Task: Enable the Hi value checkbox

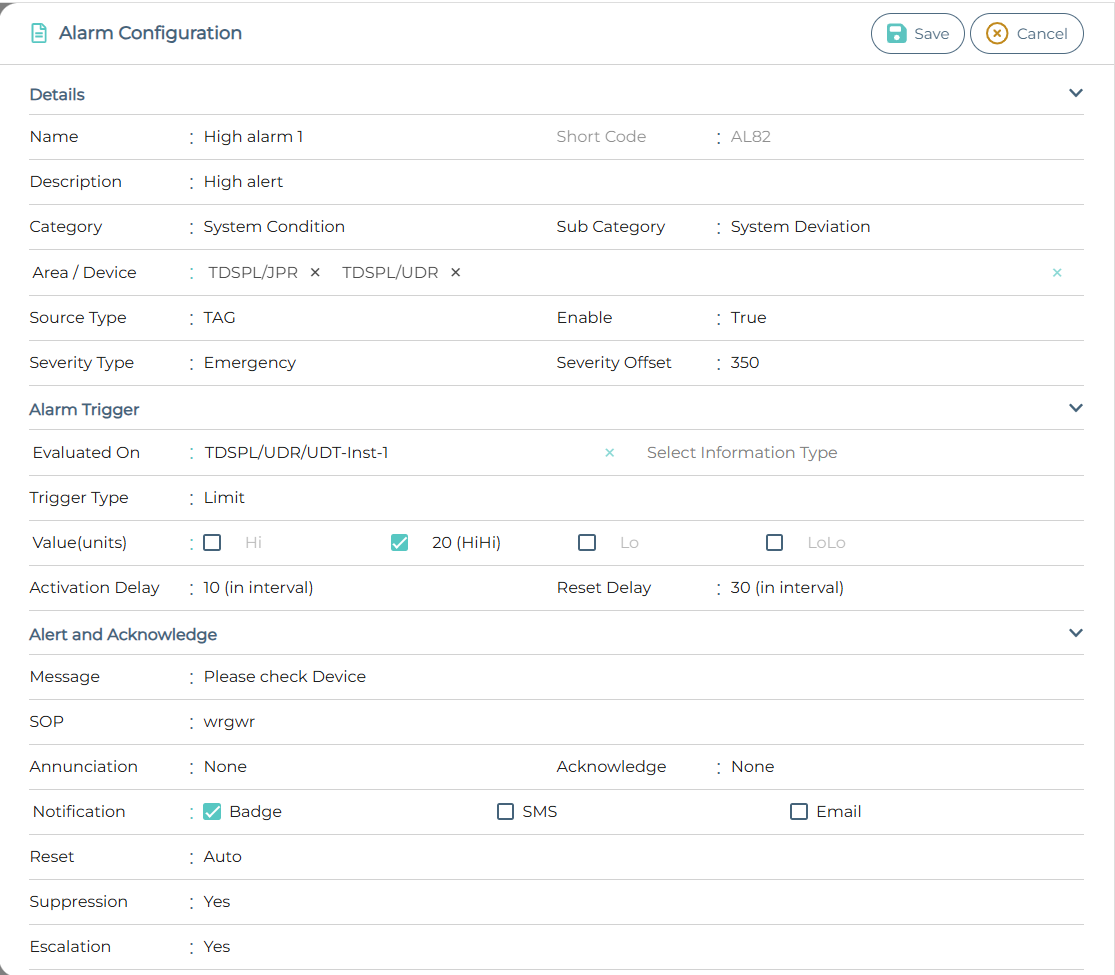Action: pos(212,543)
